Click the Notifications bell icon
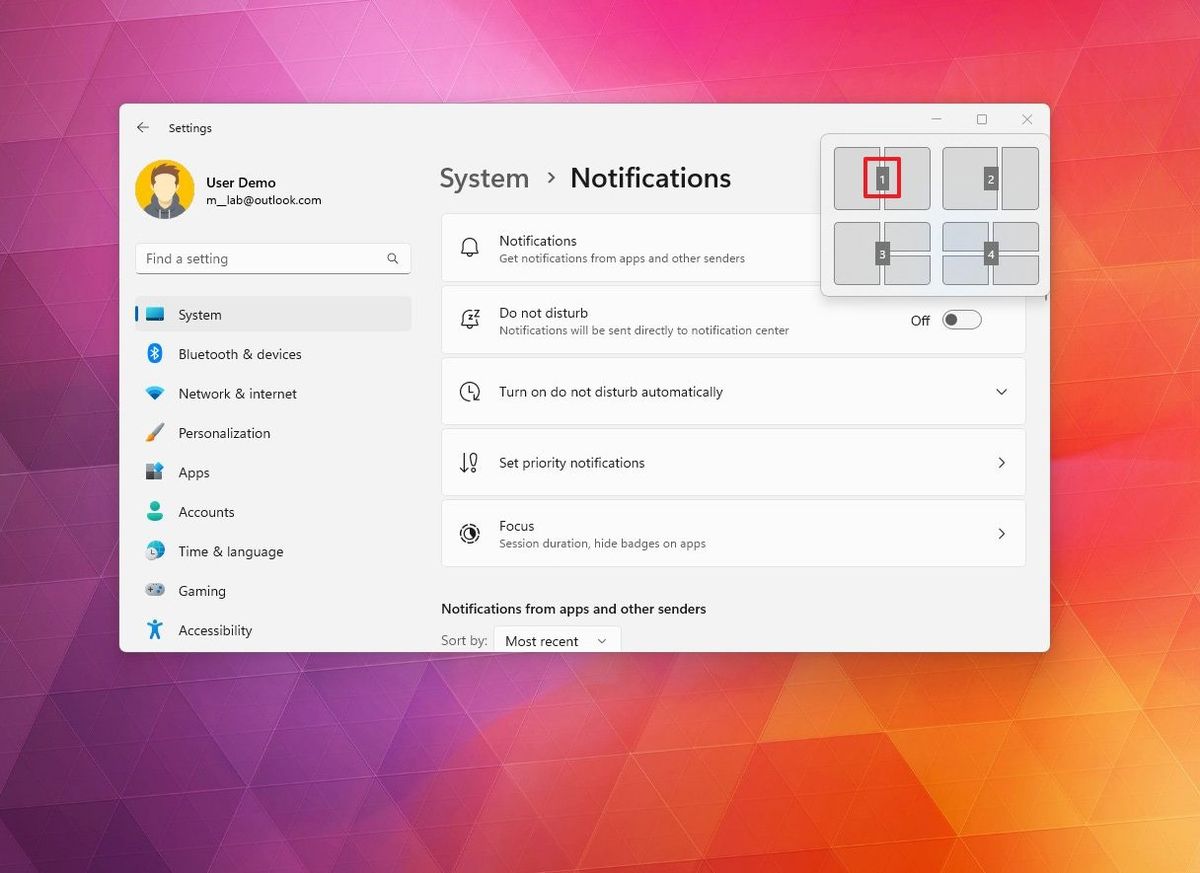 click(x=470, y=247)
